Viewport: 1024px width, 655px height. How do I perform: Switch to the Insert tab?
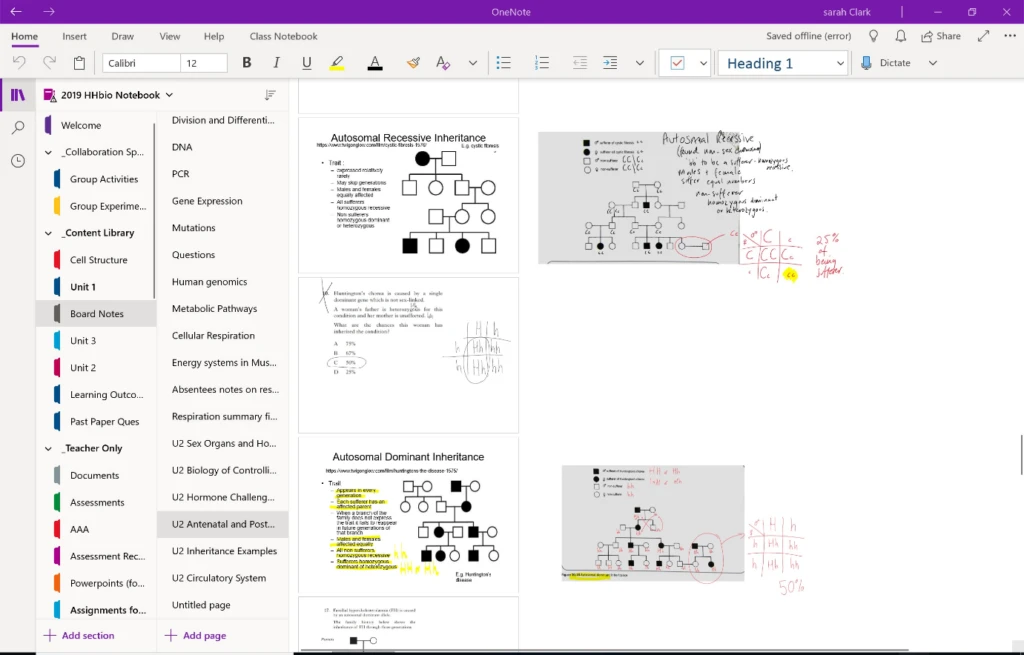tap(74, 36)
